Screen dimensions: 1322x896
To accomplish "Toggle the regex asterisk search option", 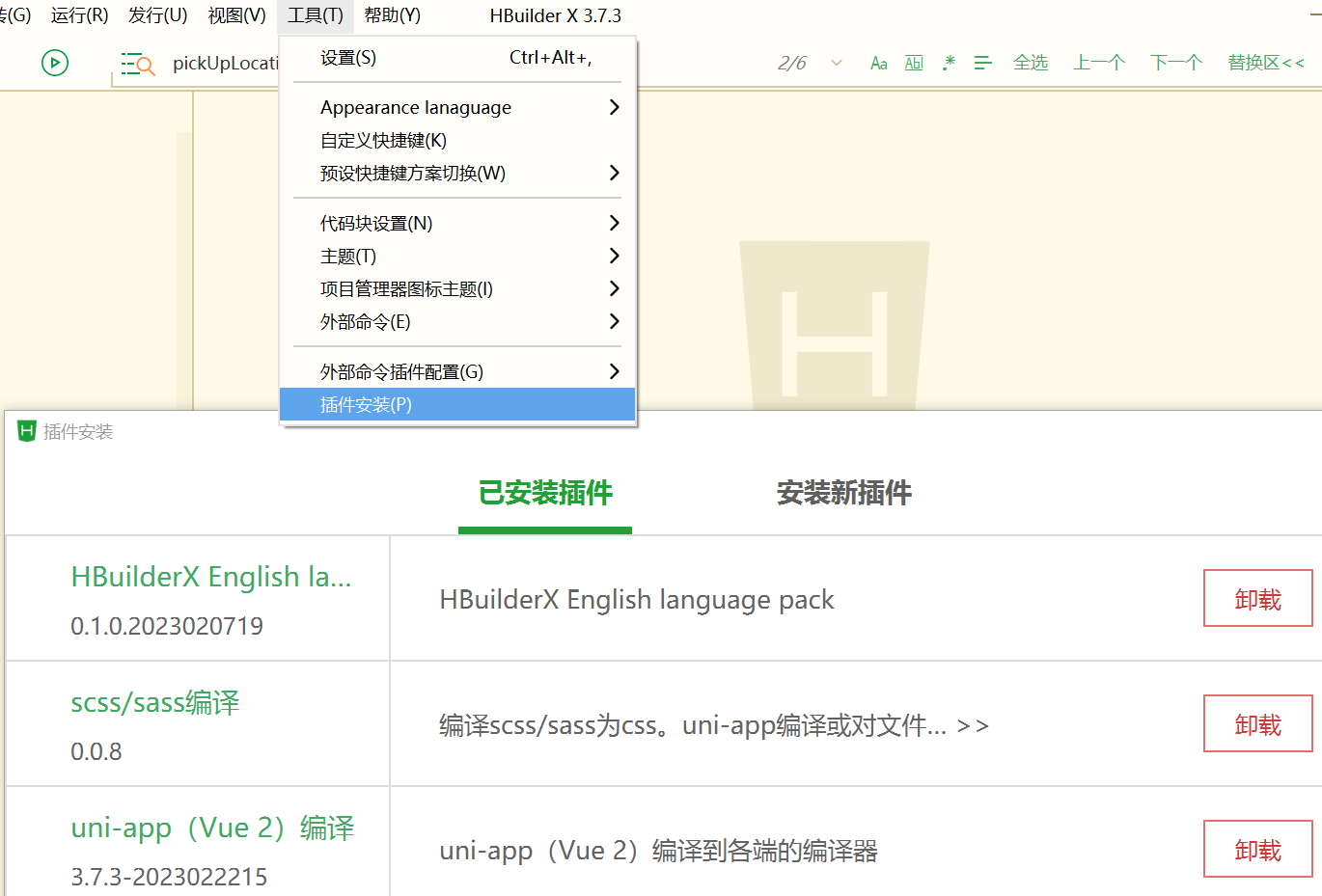I will (x=950, y=64).
